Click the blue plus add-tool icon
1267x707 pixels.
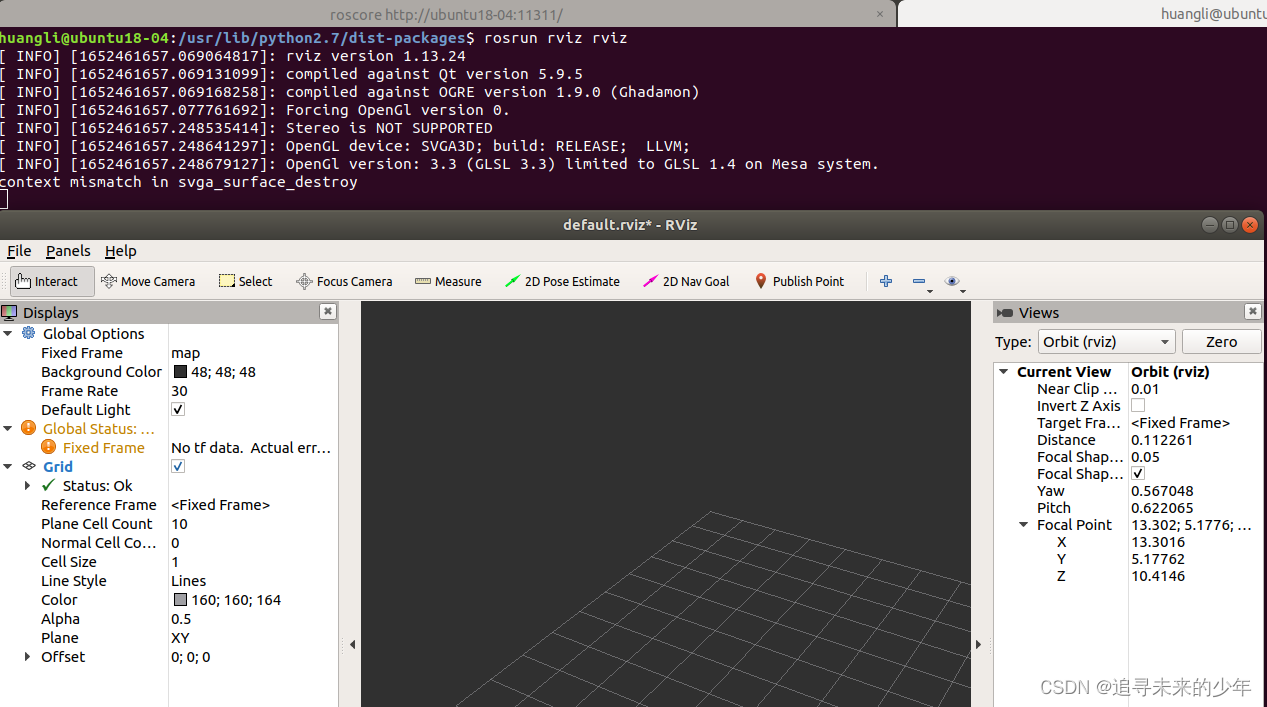point(885,281)
